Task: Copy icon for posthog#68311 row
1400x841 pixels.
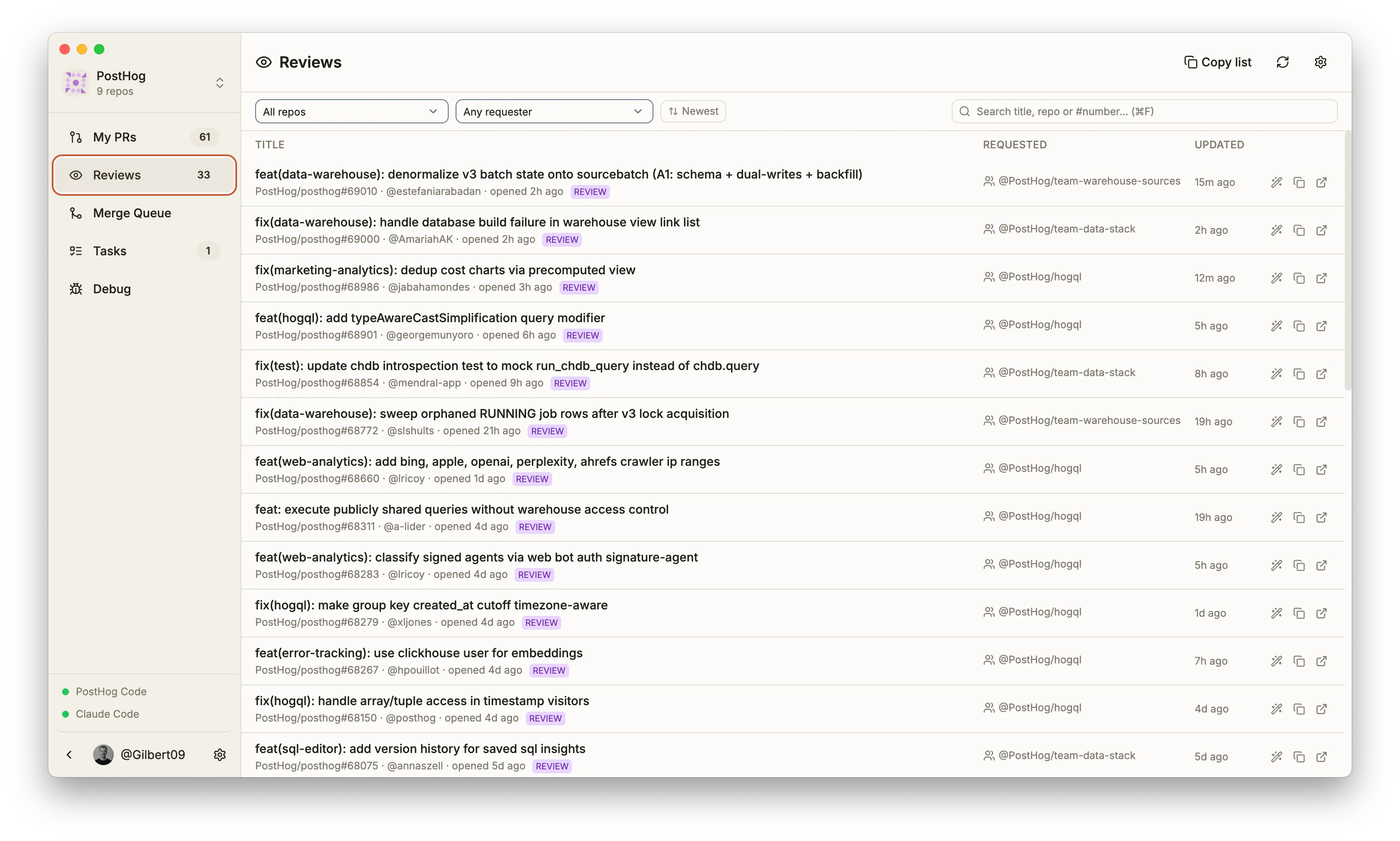Action: point(1299,518)
